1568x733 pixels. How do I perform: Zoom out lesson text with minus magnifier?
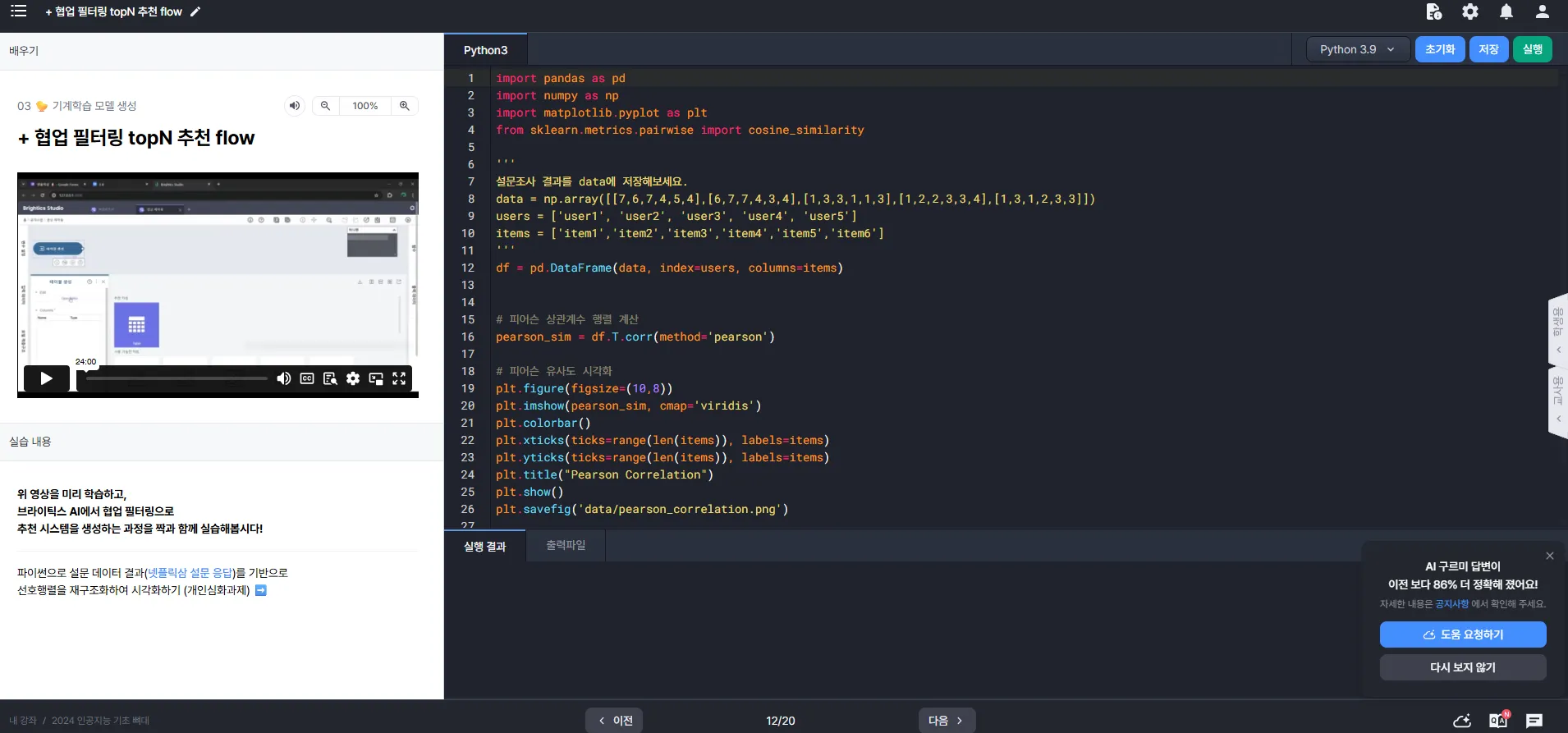(x=325, y=106)
